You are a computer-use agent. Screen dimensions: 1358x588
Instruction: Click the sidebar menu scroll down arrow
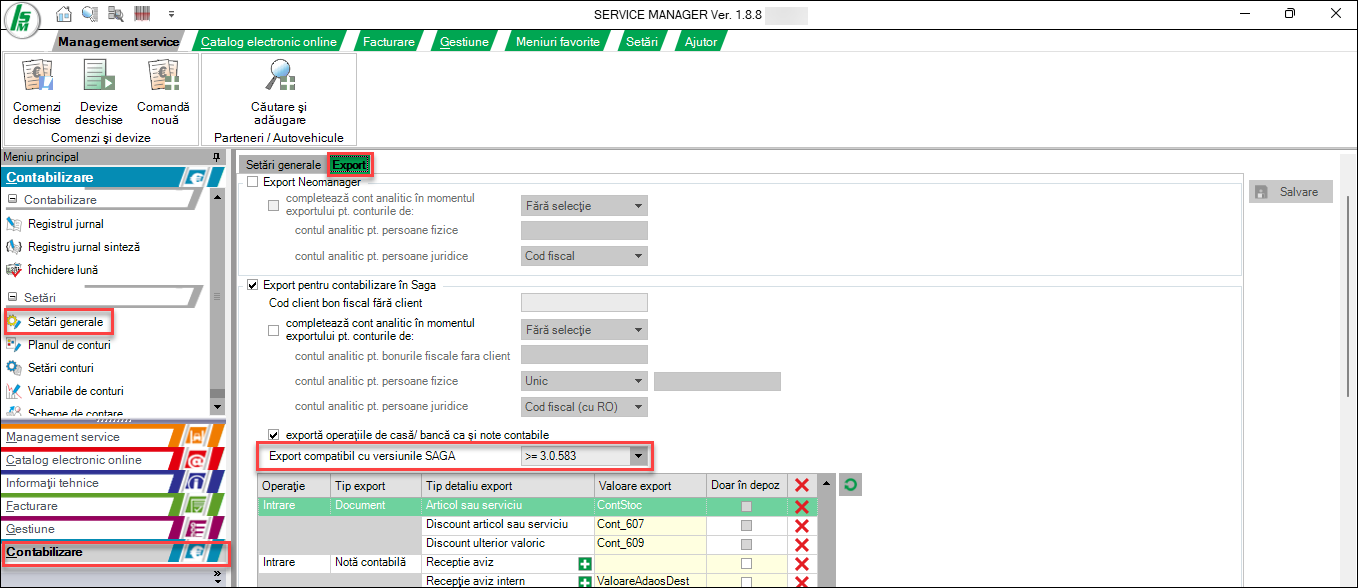point(217,406)
